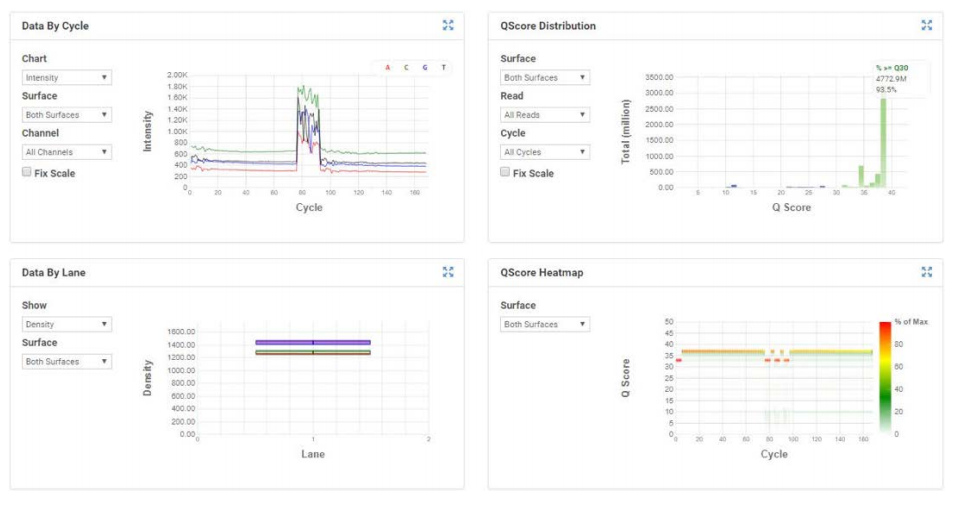953x509 pixels.
Task: Toggle the G channel legend entry
Action: pos(425,68)
